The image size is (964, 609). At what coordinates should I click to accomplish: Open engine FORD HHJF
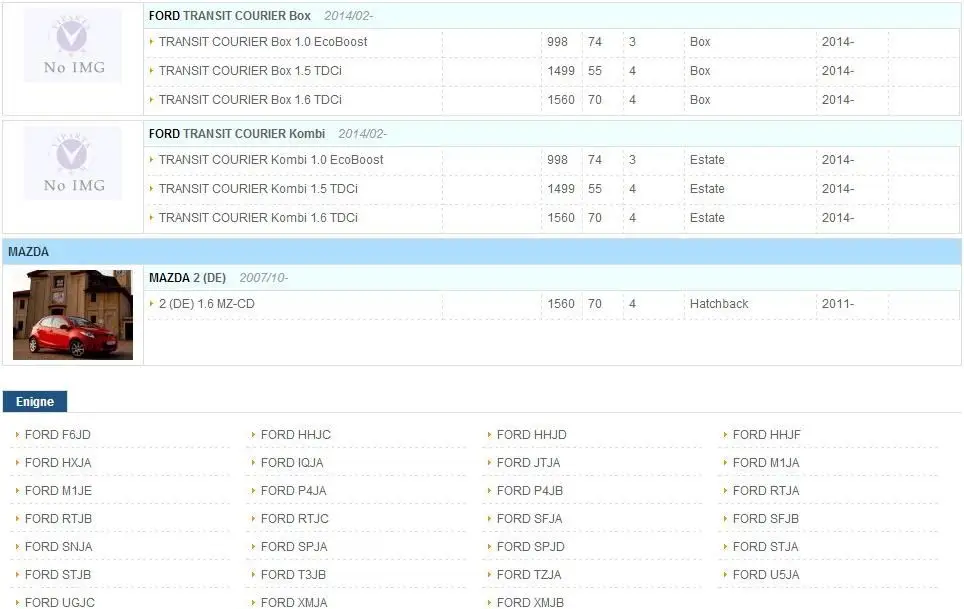point(767,435)
